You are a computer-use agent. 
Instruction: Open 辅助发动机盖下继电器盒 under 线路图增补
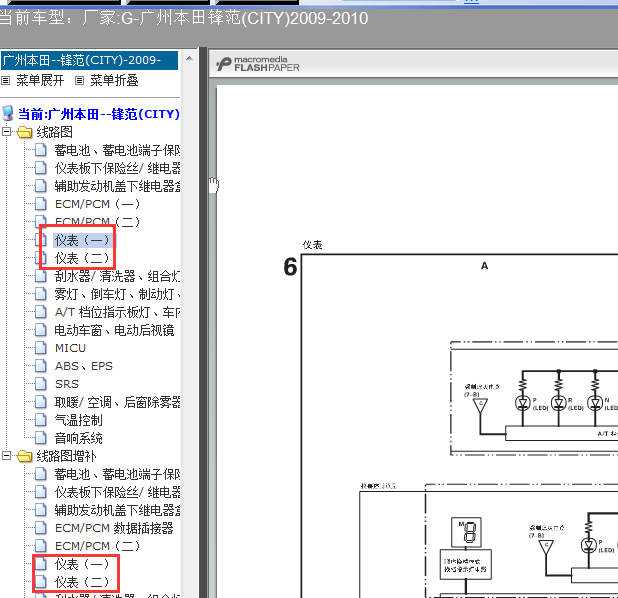(117, 510)
